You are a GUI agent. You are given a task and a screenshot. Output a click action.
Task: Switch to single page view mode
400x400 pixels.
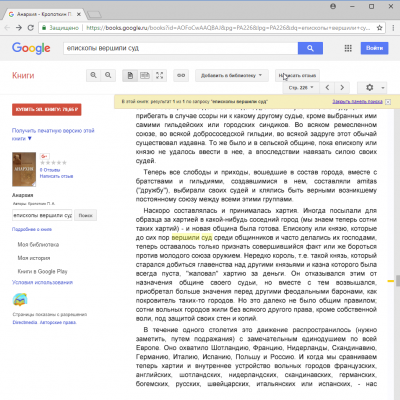tap(130, 75)
